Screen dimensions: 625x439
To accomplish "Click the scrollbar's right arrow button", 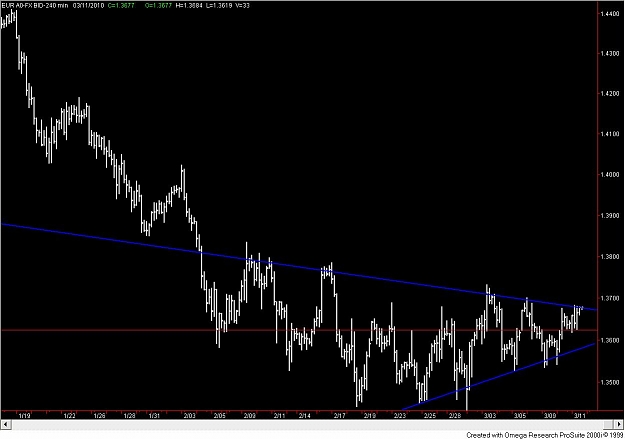I will click(x=618, y=424).
